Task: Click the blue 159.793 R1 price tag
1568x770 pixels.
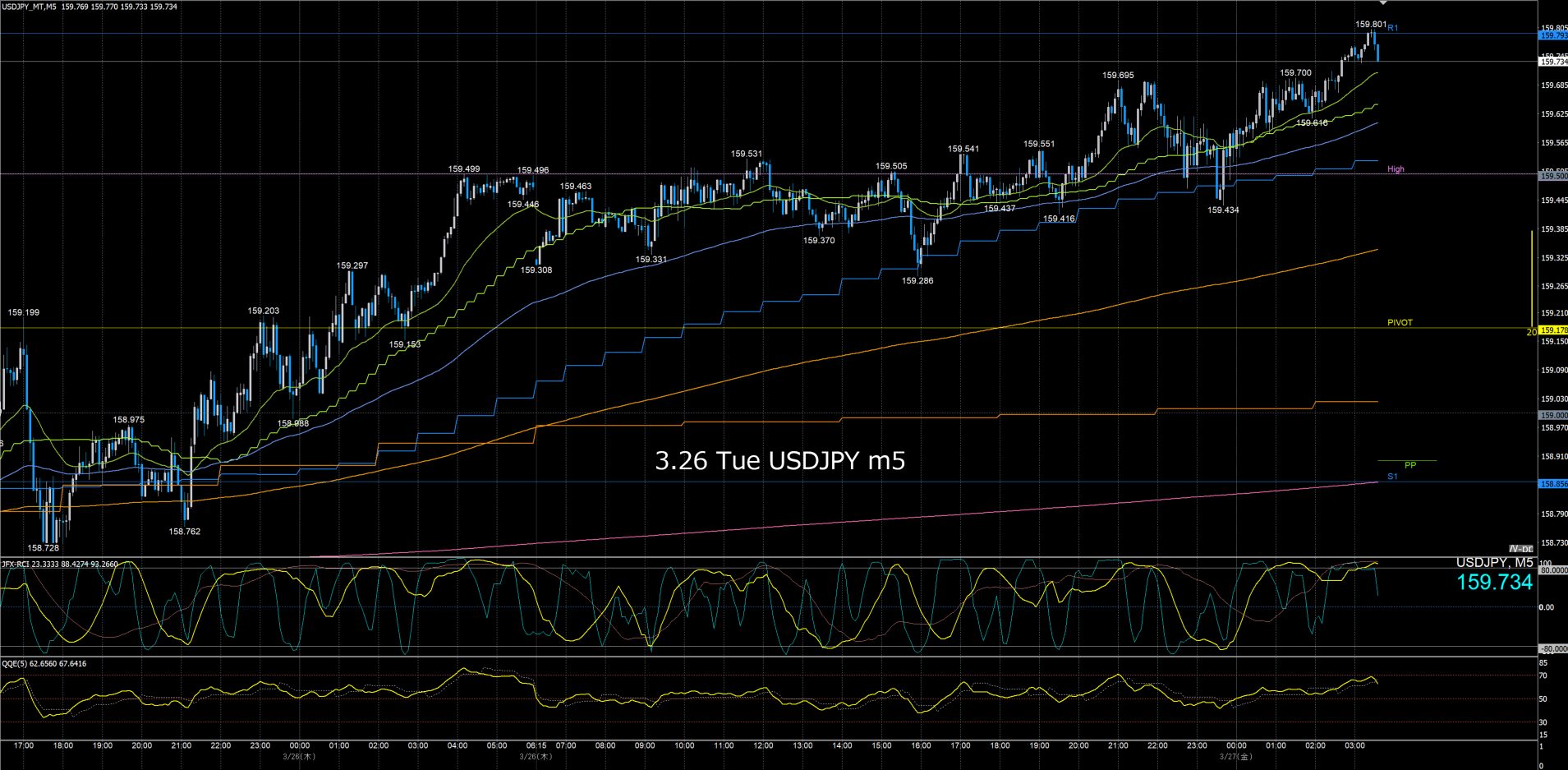Action: tap(1552, 36)
